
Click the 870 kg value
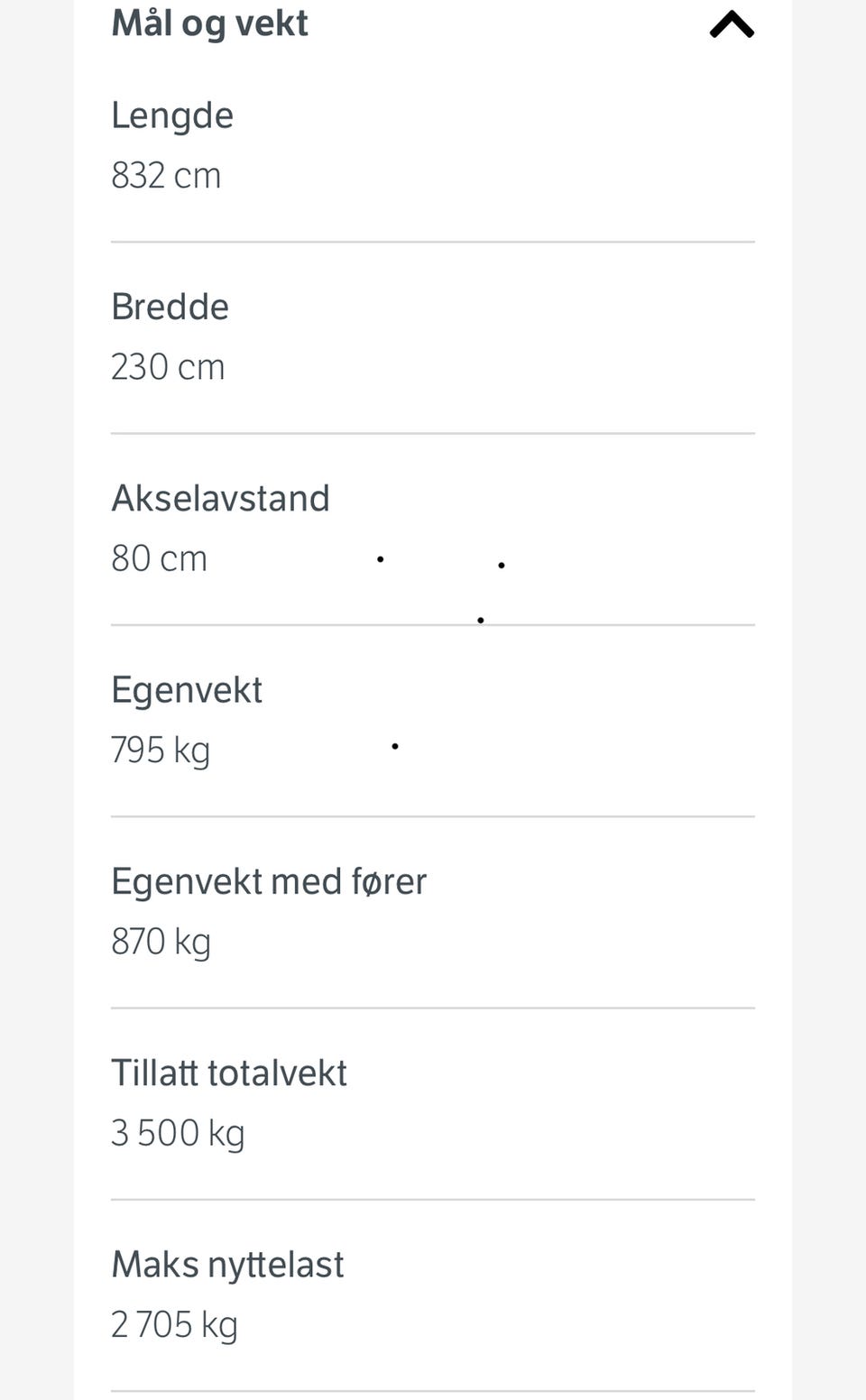coord(161,941)
